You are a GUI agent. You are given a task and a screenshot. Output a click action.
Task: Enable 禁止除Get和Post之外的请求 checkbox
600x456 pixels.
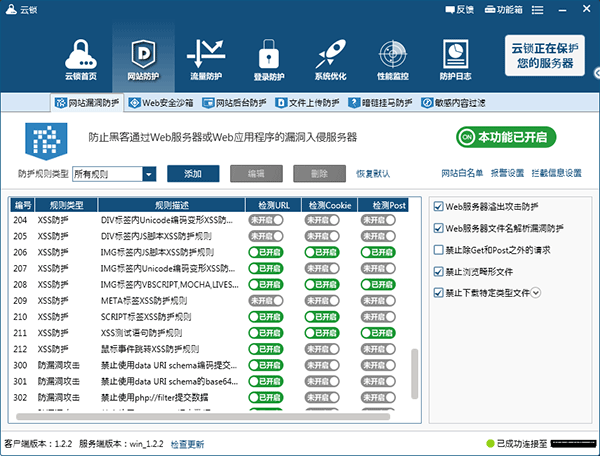tap(440, 249)
